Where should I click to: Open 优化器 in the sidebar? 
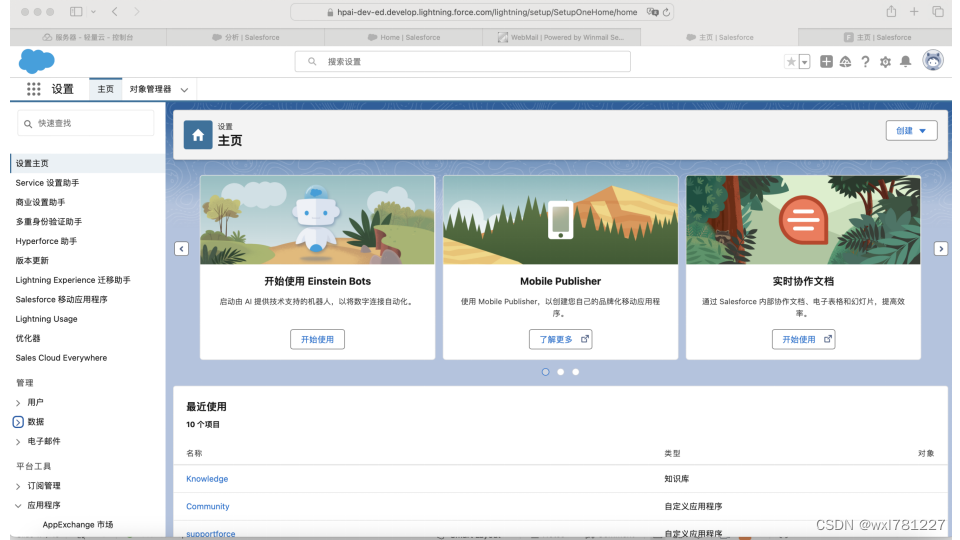[28, 339]
